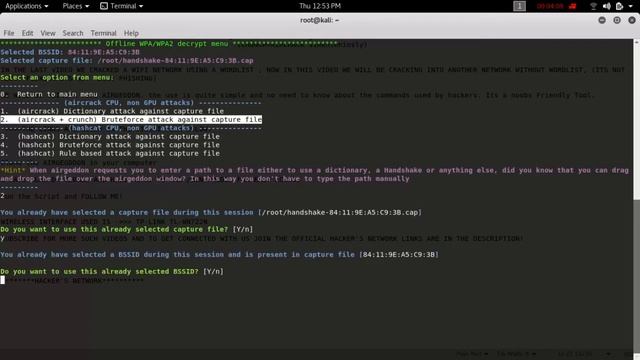Viewport: 640px width, 360px height.
Task: Open the Applications menu
Action: coord(27,6)
